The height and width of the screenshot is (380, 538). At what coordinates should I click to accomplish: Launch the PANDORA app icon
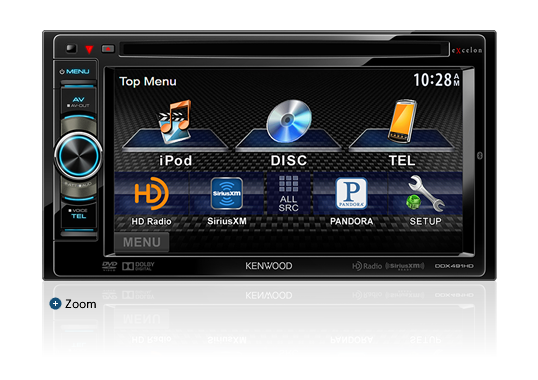351,194
